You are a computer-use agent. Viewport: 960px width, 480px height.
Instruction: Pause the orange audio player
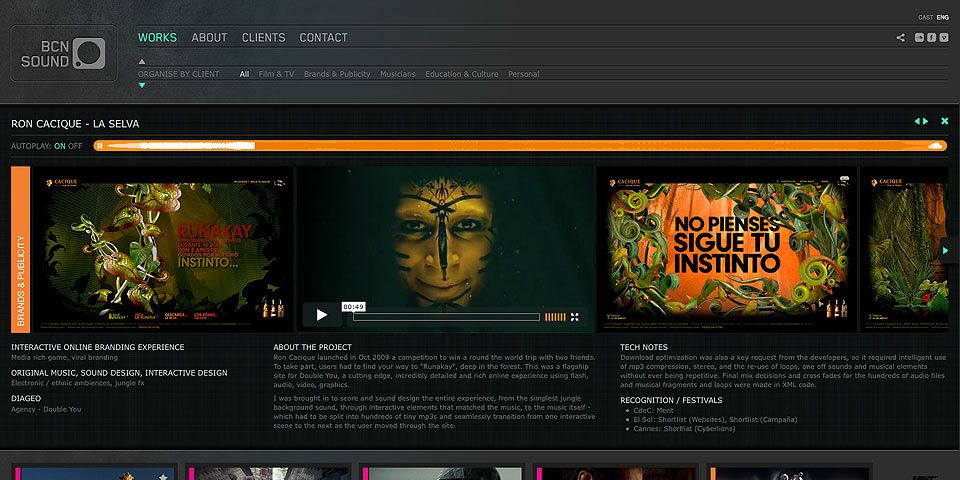[100, 146]
